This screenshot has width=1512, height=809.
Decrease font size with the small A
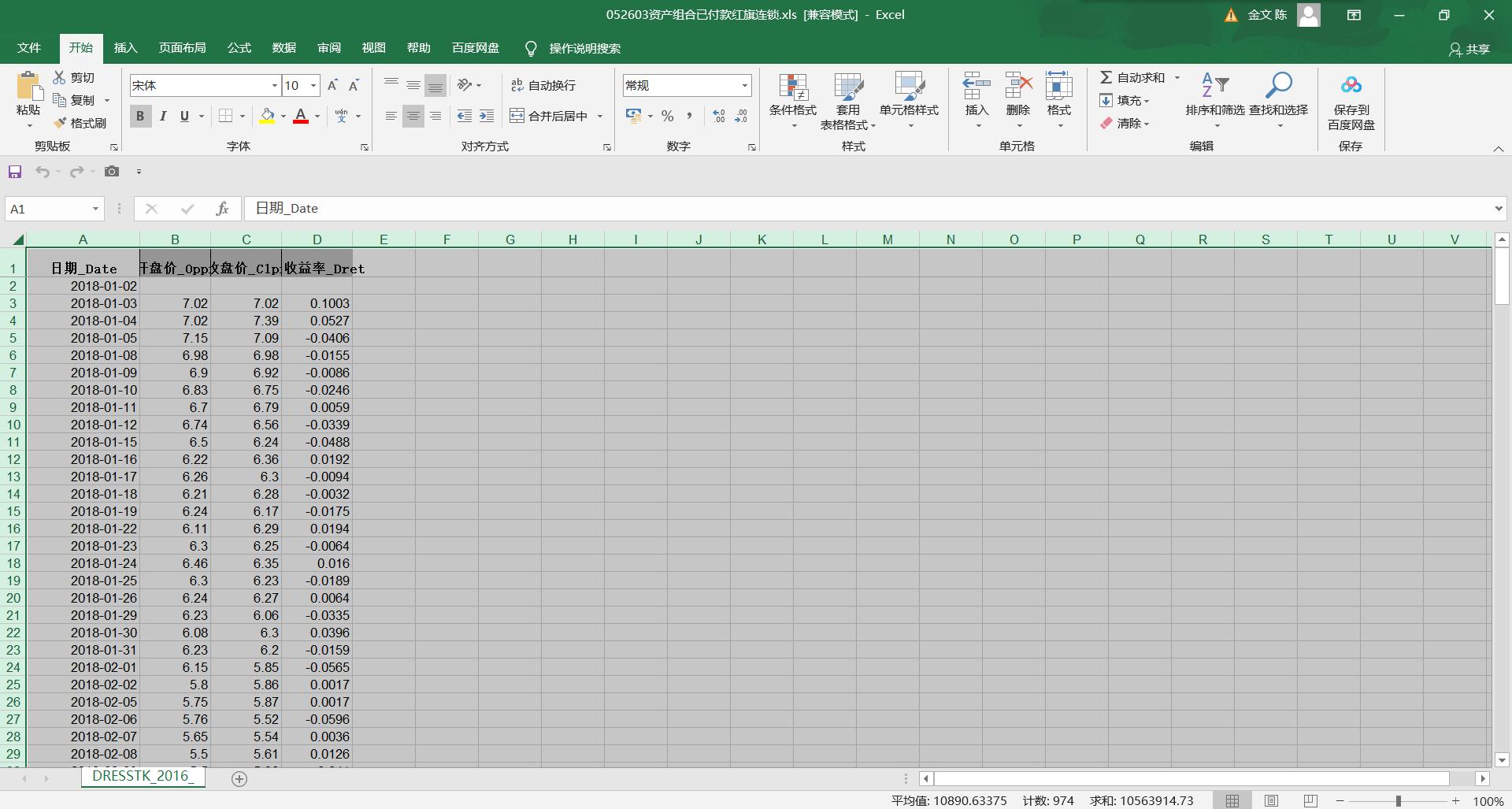click(354, 85)
